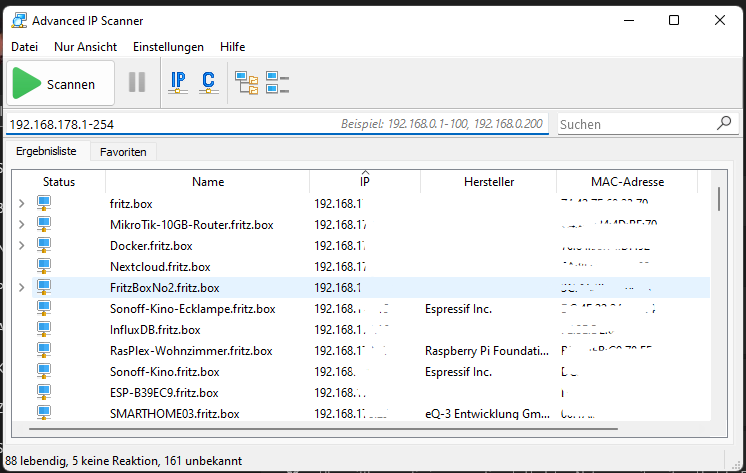Viewport: 746px width, 473px height.
Task: Click the device icon for InfluxDB.fritz.box
Action: coord(44,329)
